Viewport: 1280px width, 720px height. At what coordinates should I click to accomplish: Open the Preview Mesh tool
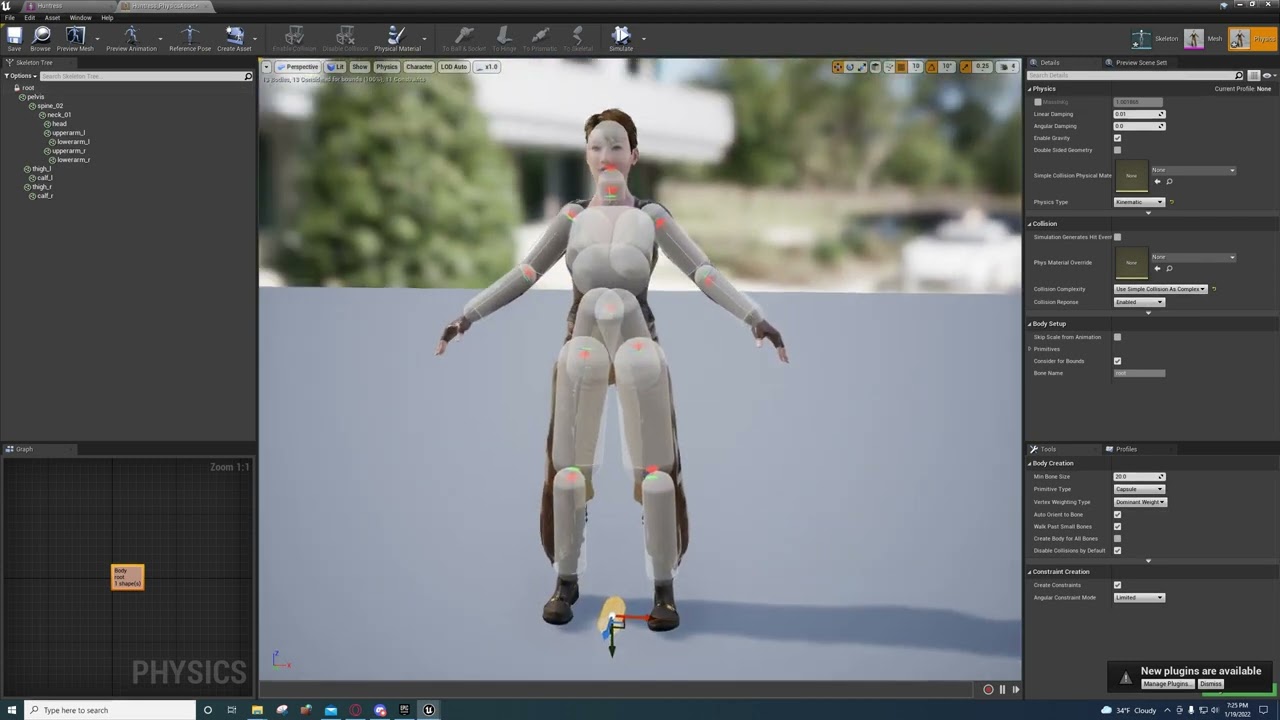click(x=75, y=39)
